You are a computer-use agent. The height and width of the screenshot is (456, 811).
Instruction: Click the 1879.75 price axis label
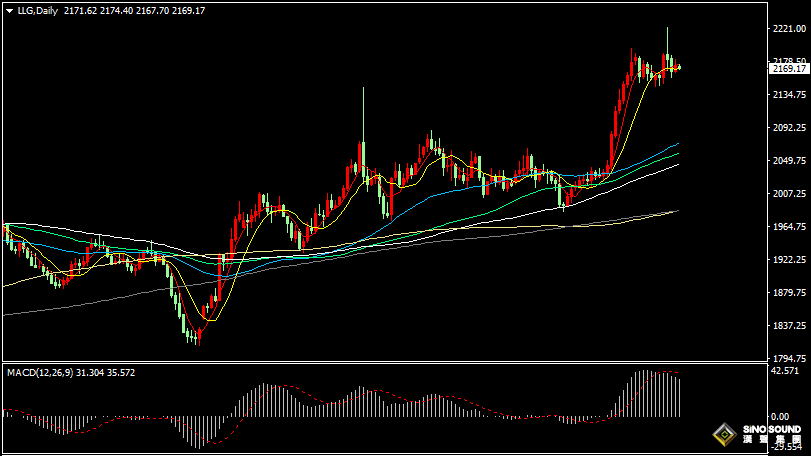coord(789,293)
